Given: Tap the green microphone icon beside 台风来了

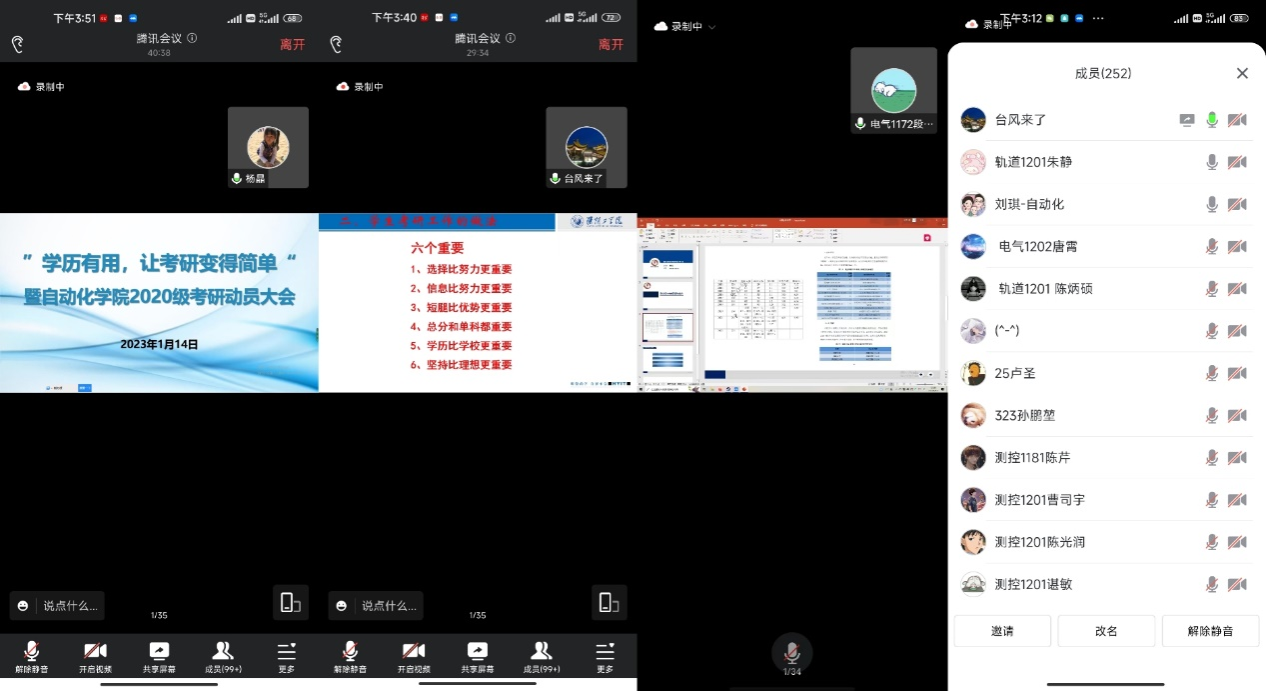Looking at the screenshot, I should pos(1212,120).
